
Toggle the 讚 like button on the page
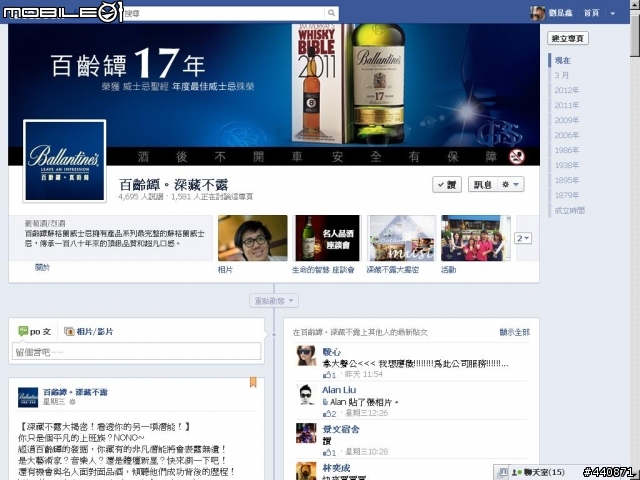(447, 184)
